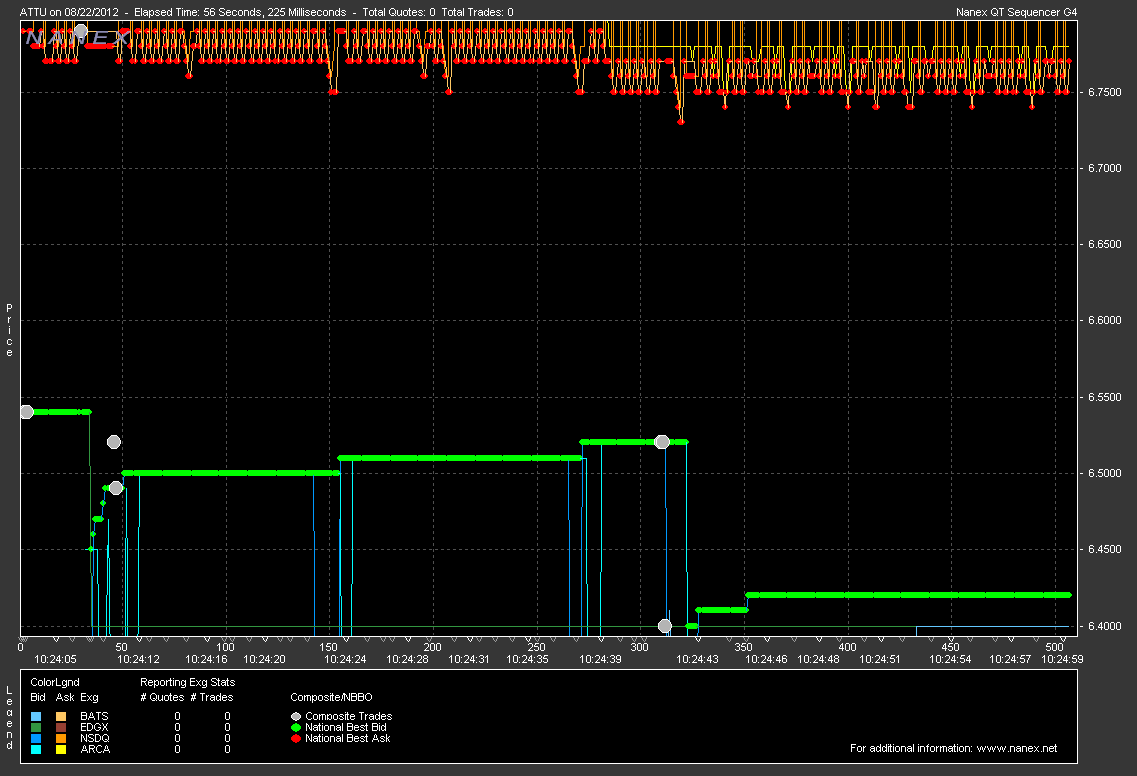This screenshot has height=776, width=1137.
Task: Click the 'Composite Trades' legend text
Action: click(349, 717)
